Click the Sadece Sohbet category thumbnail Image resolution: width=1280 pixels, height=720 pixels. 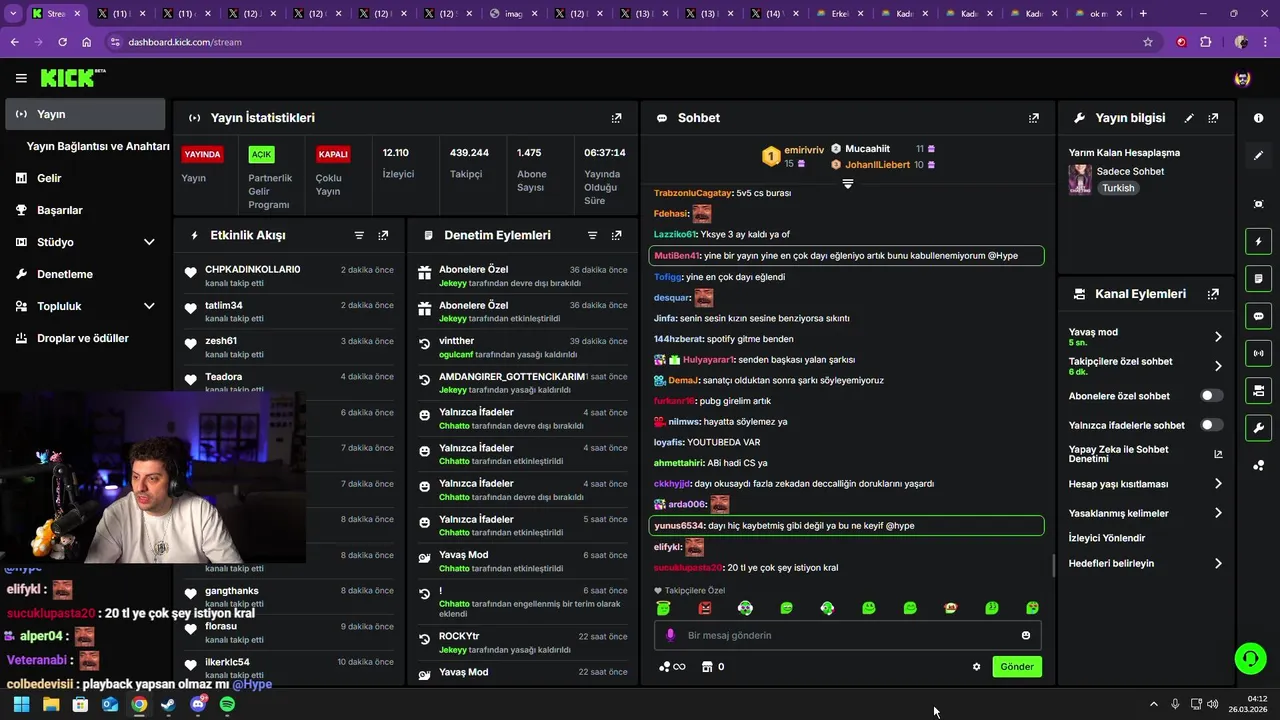tap(1080, 179)
